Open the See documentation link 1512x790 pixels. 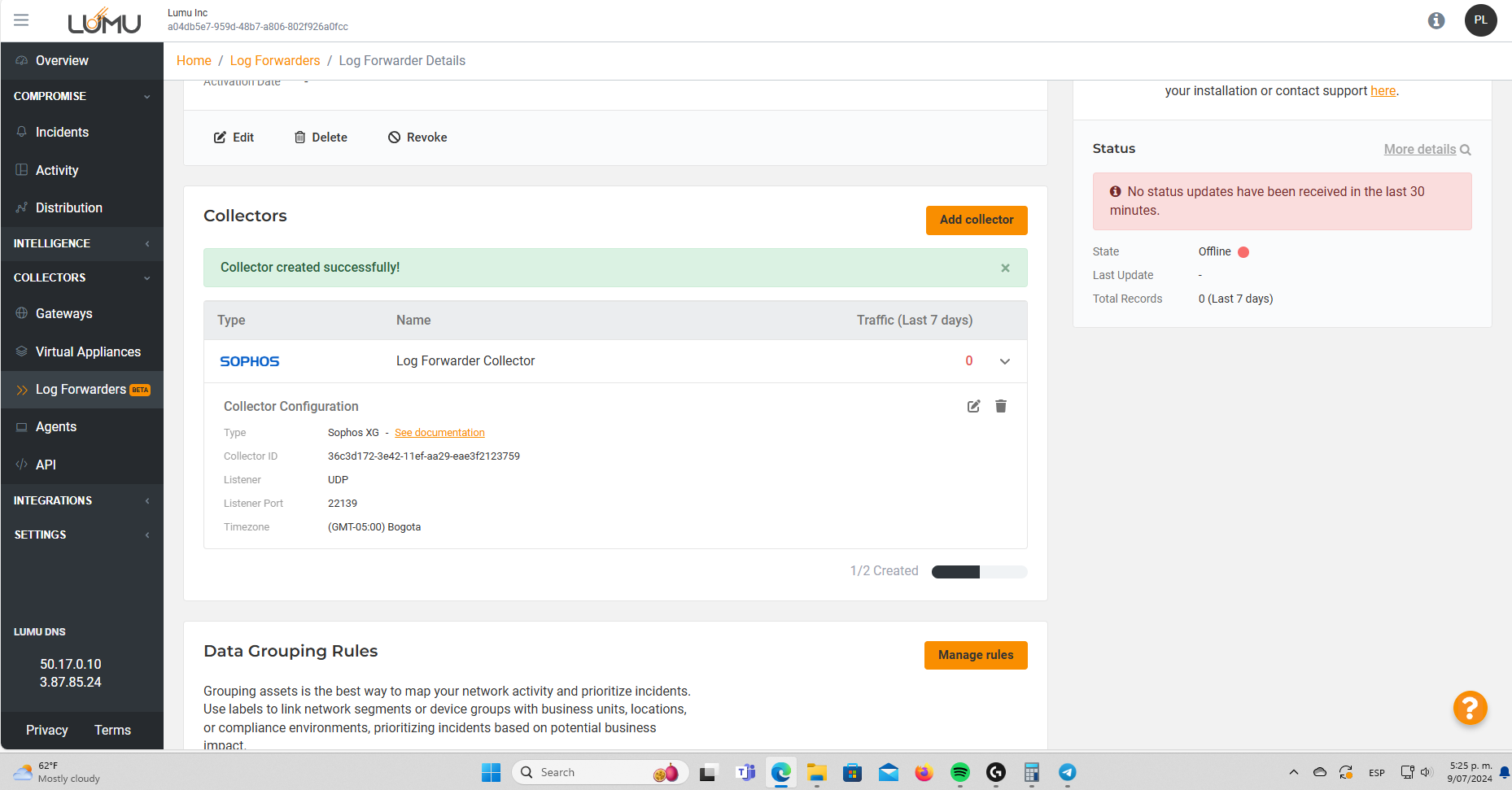point(439,433)
